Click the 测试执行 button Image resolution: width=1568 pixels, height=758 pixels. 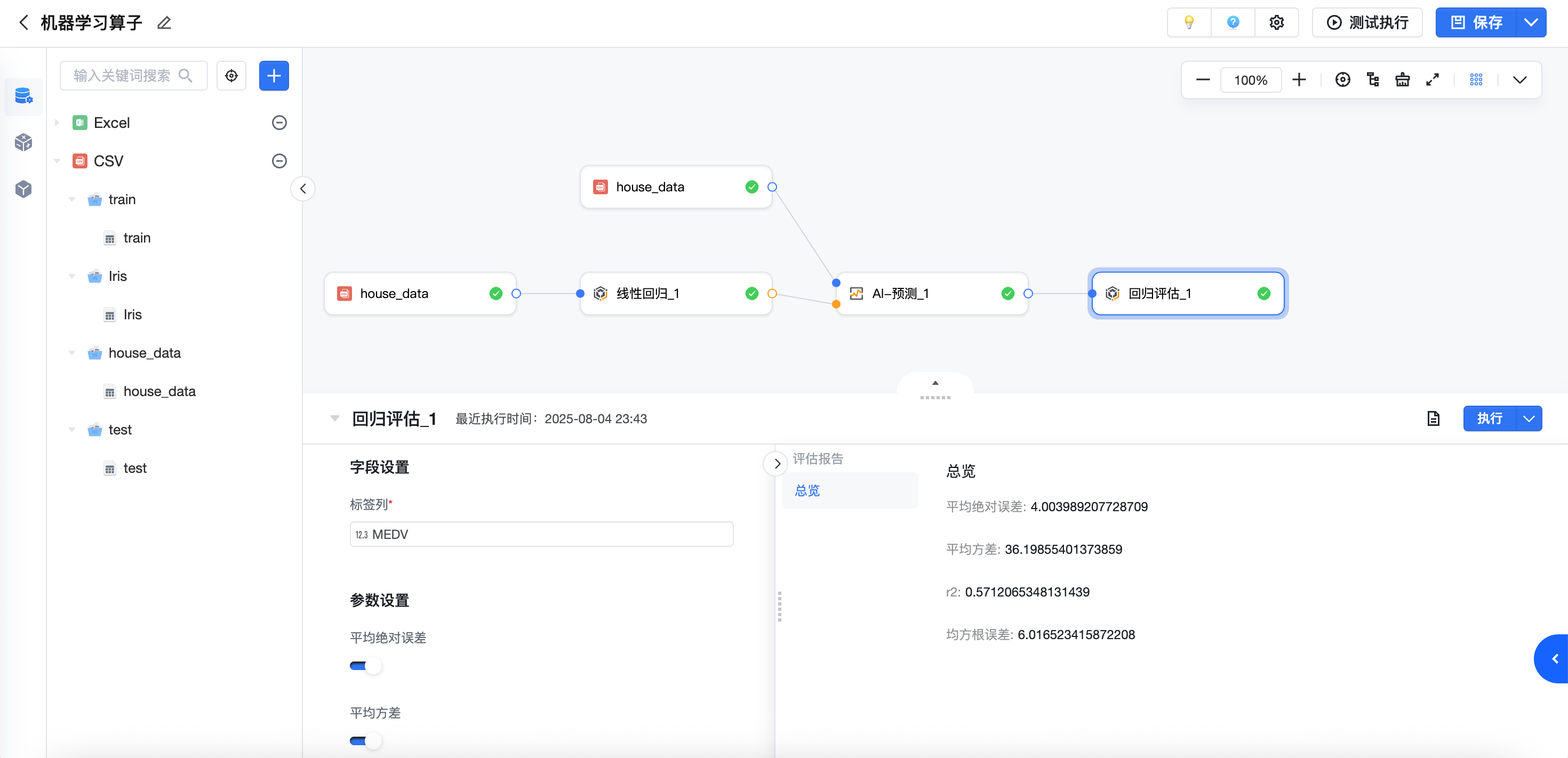[x=1367, y=22]
